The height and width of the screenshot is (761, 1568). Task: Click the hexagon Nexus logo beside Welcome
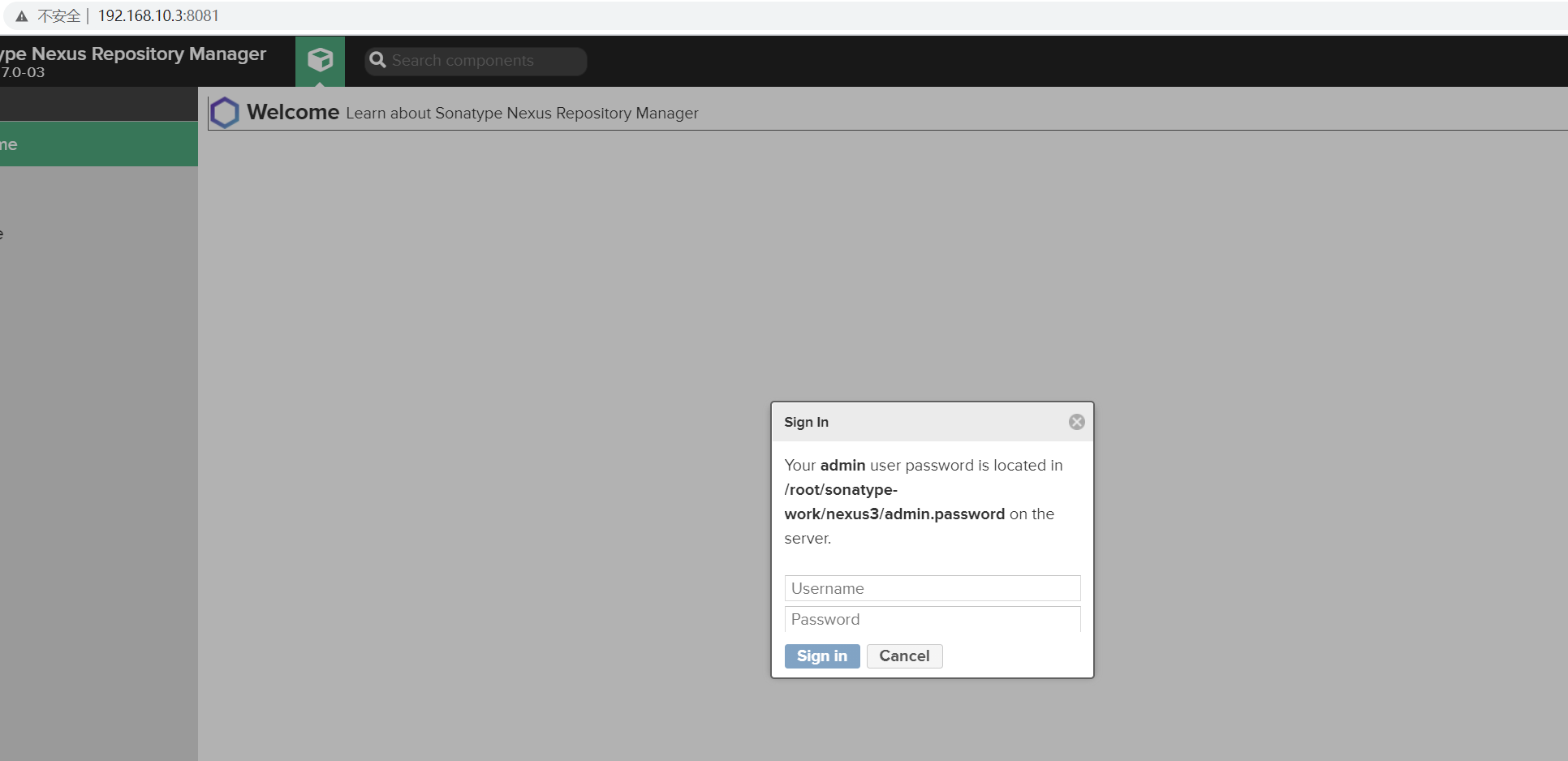223,112
